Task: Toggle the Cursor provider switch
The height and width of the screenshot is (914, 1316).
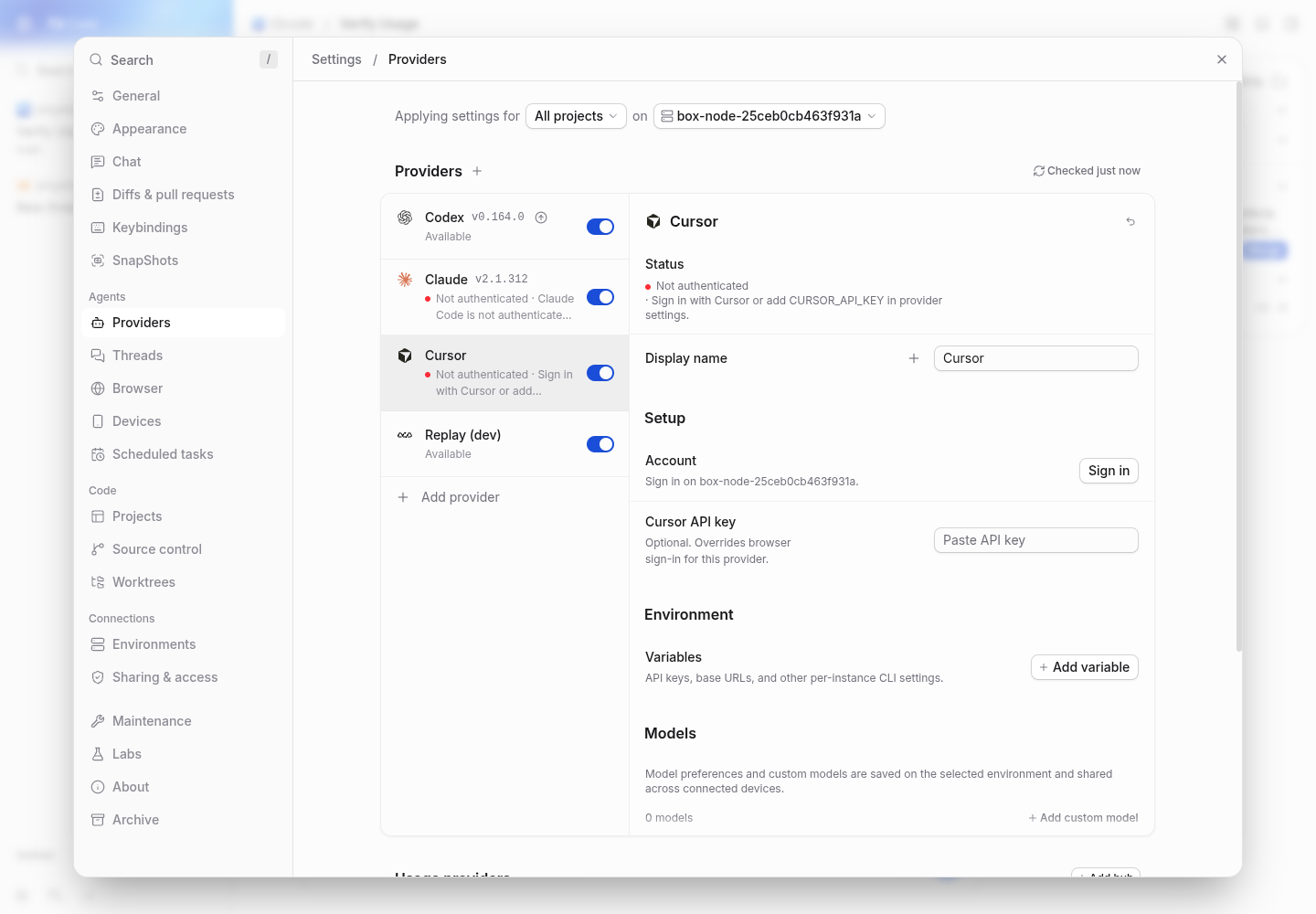Action: pos(600,373)
